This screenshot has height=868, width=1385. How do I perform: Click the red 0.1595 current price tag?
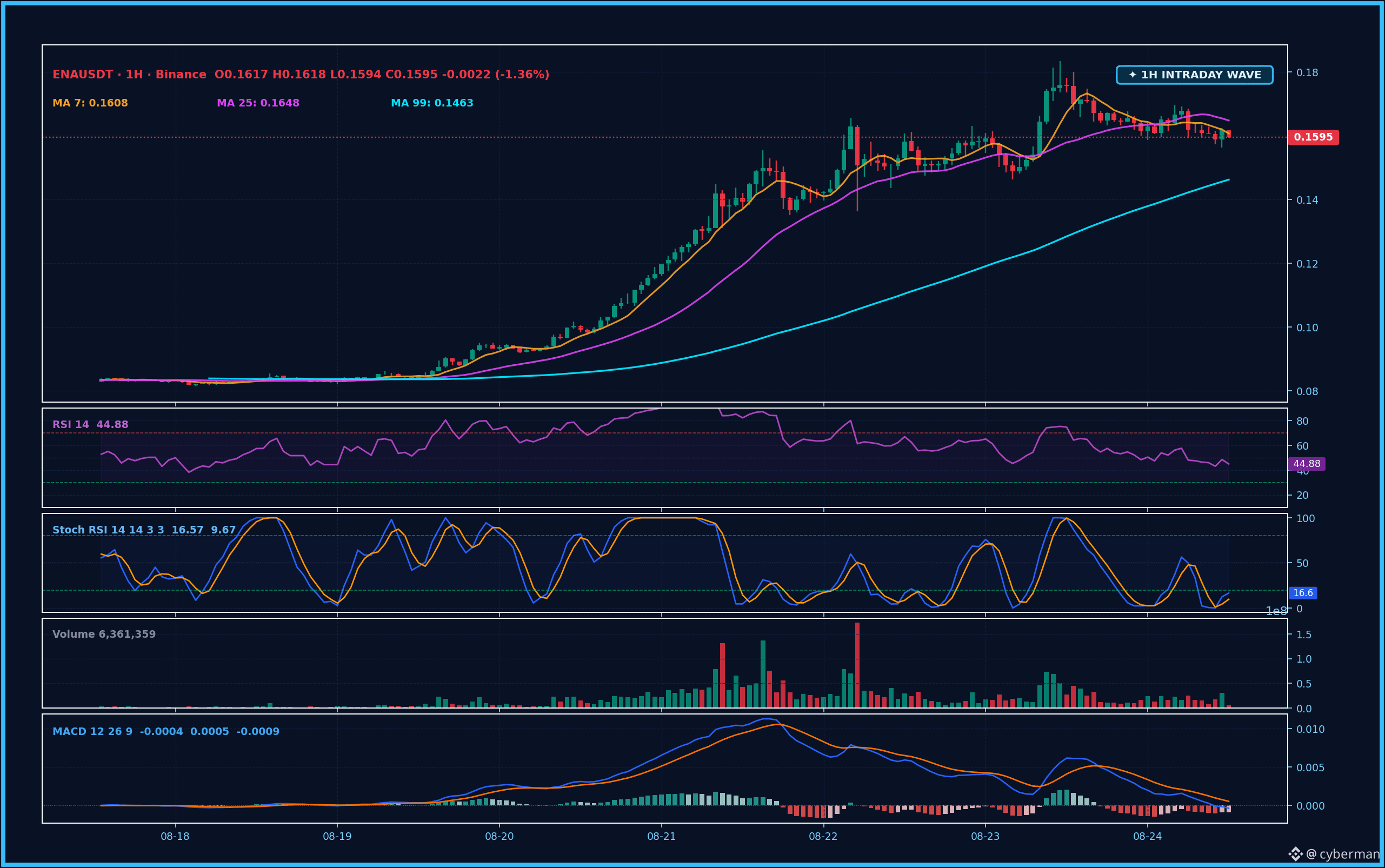pos(1313,137)
